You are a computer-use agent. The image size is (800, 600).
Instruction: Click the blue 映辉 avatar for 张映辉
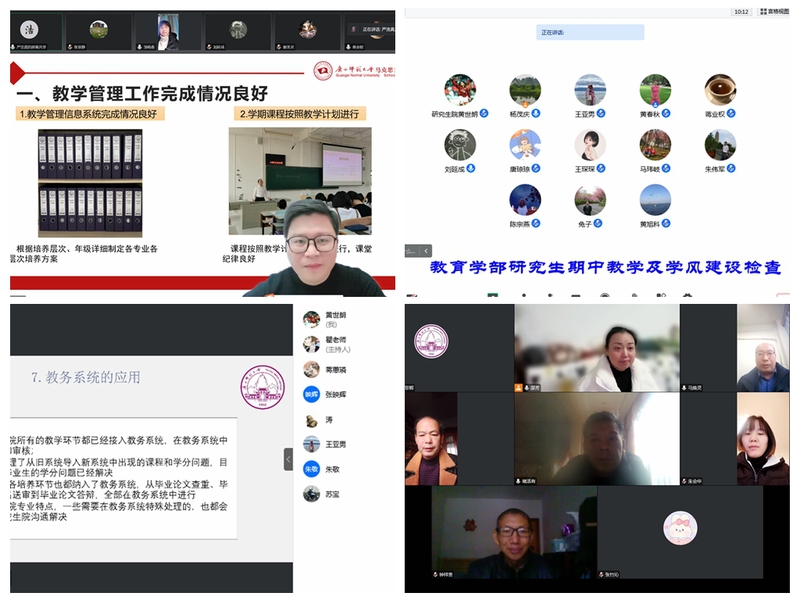(x=311, y=394)
